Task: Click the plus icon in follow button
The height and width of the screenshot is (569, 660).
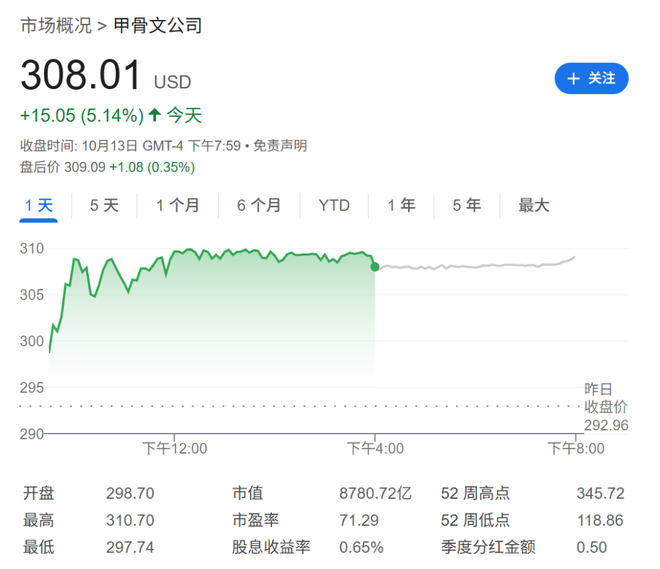Action: pos(573,78)
